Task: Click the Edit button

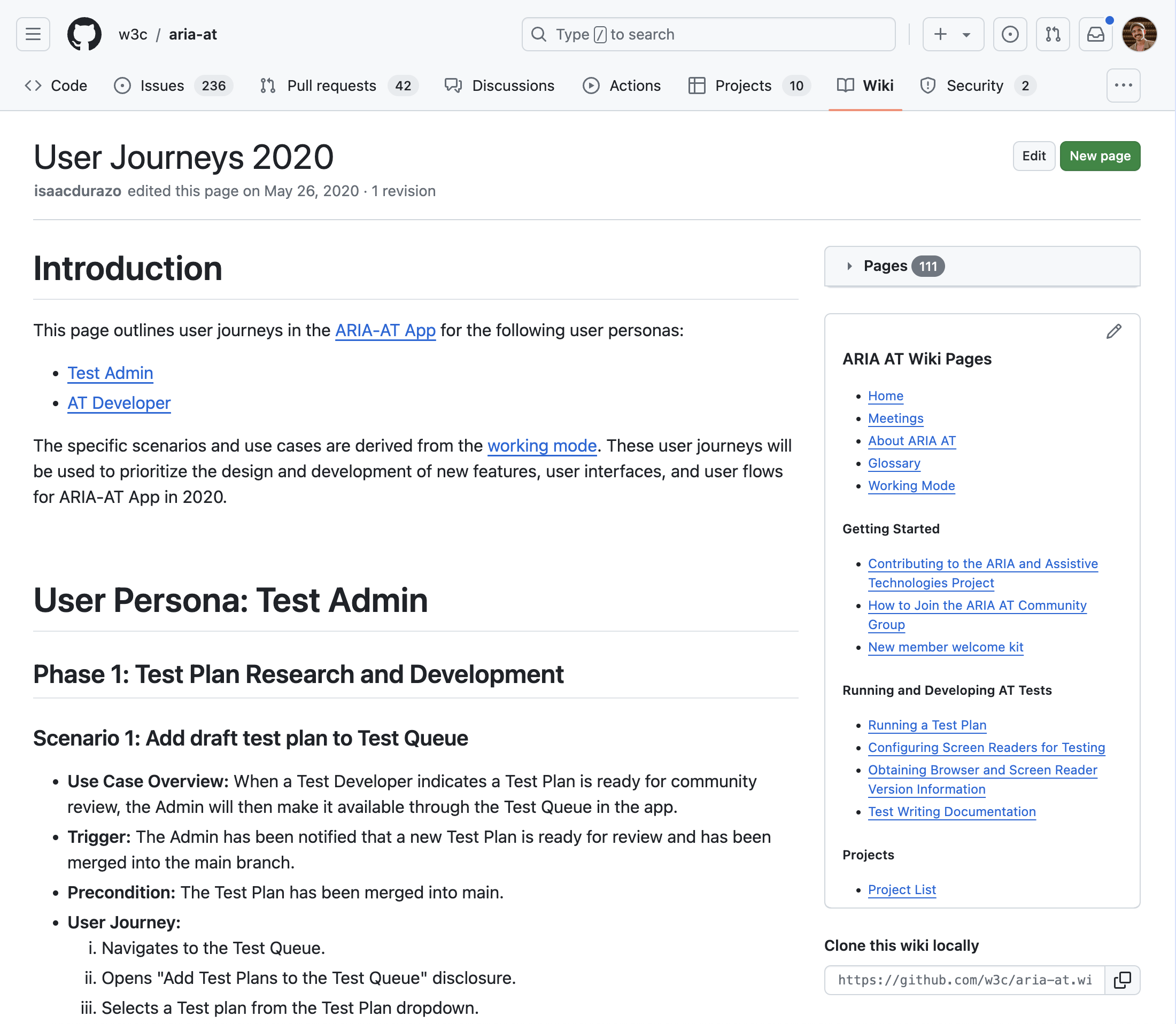Action: 1034,156
